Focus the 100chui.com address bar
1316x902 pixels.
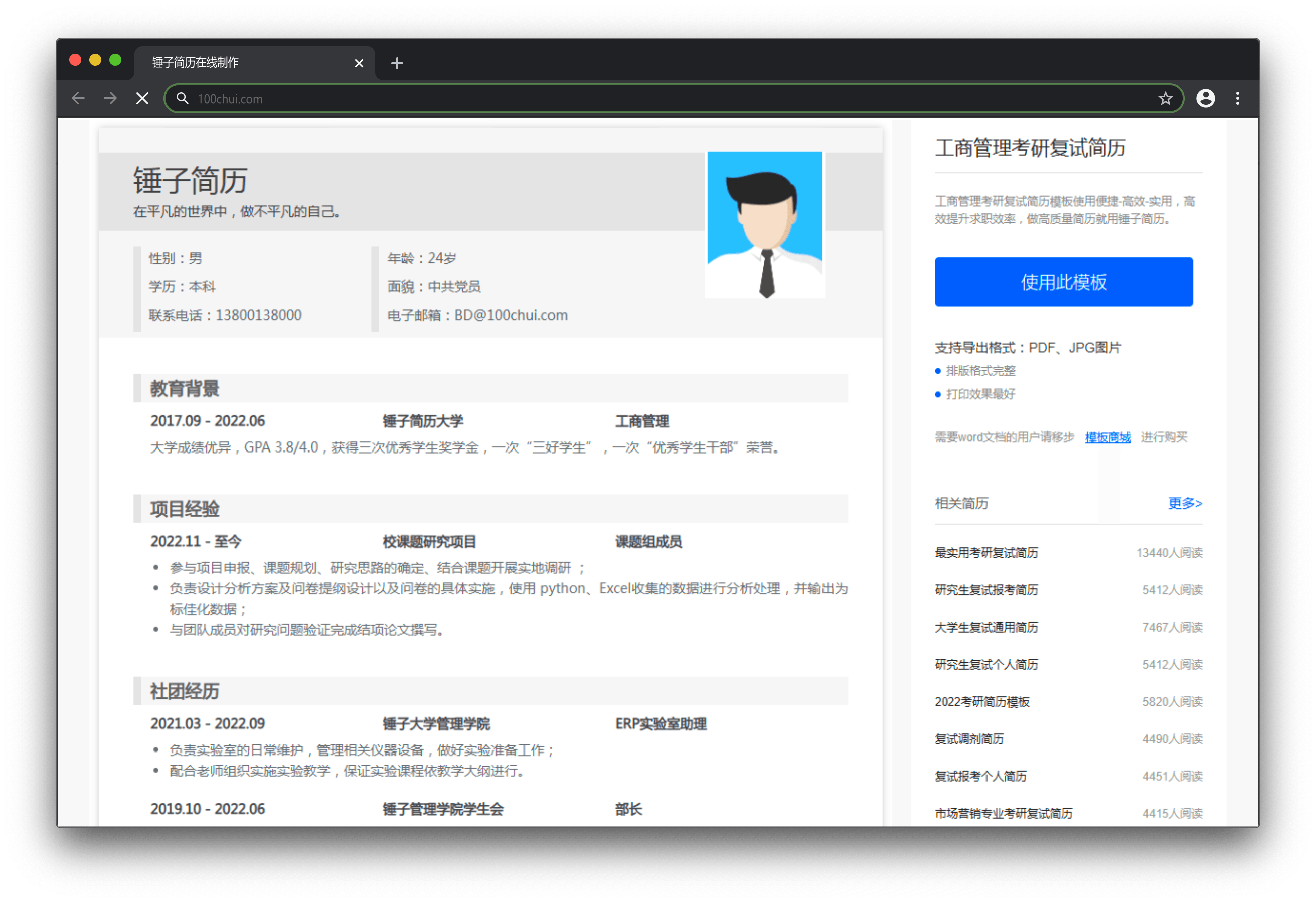674,99
